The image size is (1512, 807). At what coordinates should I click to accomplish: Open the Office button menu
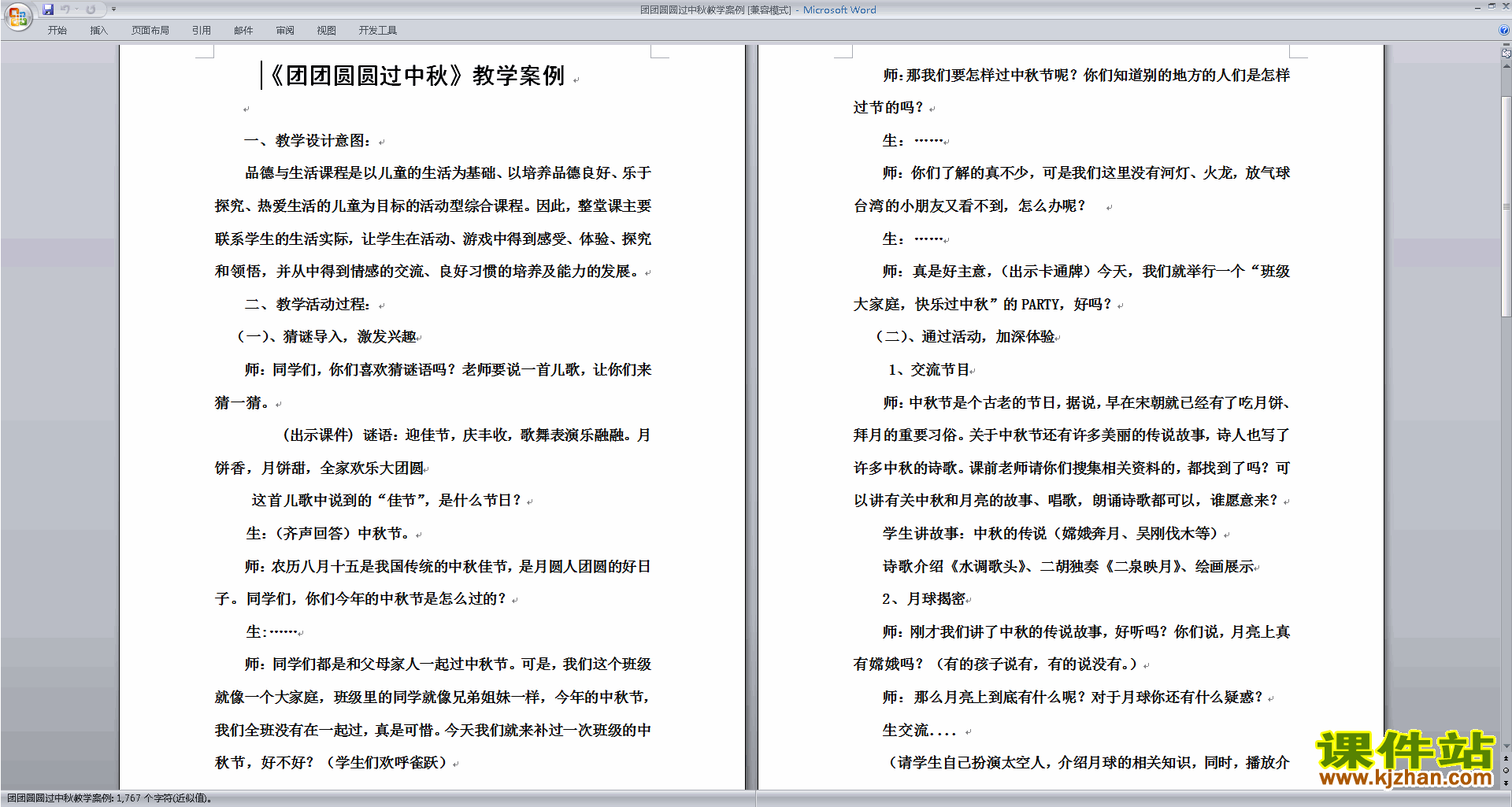click(17, 16)
